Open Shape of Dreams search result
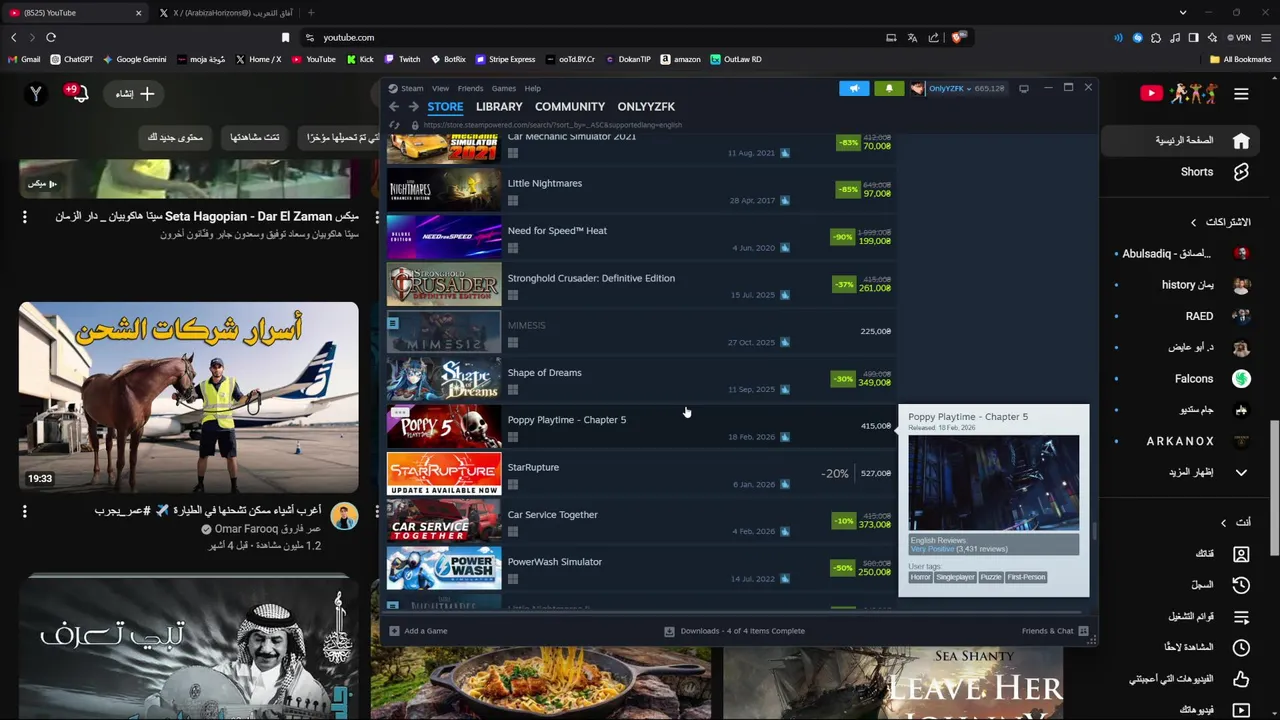 coord(640,380)
